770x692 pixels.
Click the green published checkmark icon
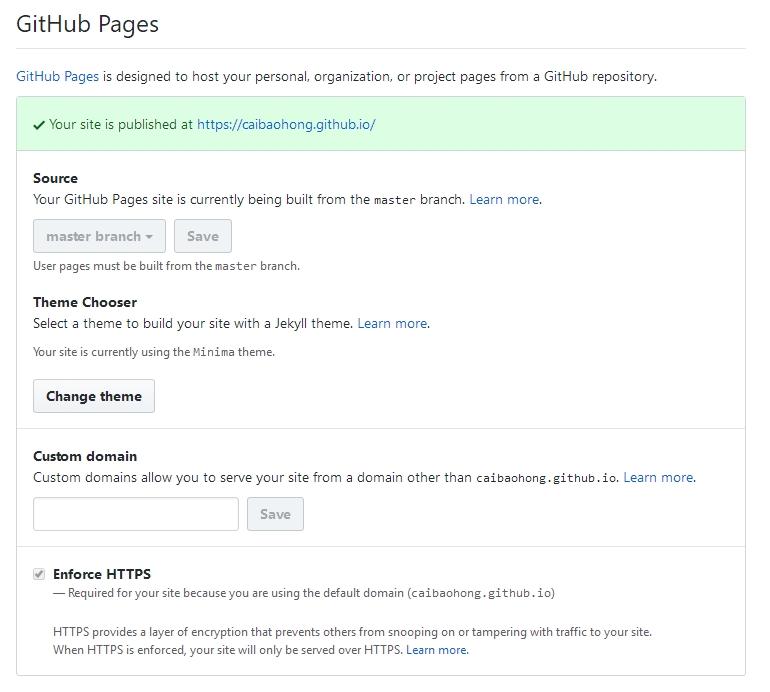tap(39, 125)
